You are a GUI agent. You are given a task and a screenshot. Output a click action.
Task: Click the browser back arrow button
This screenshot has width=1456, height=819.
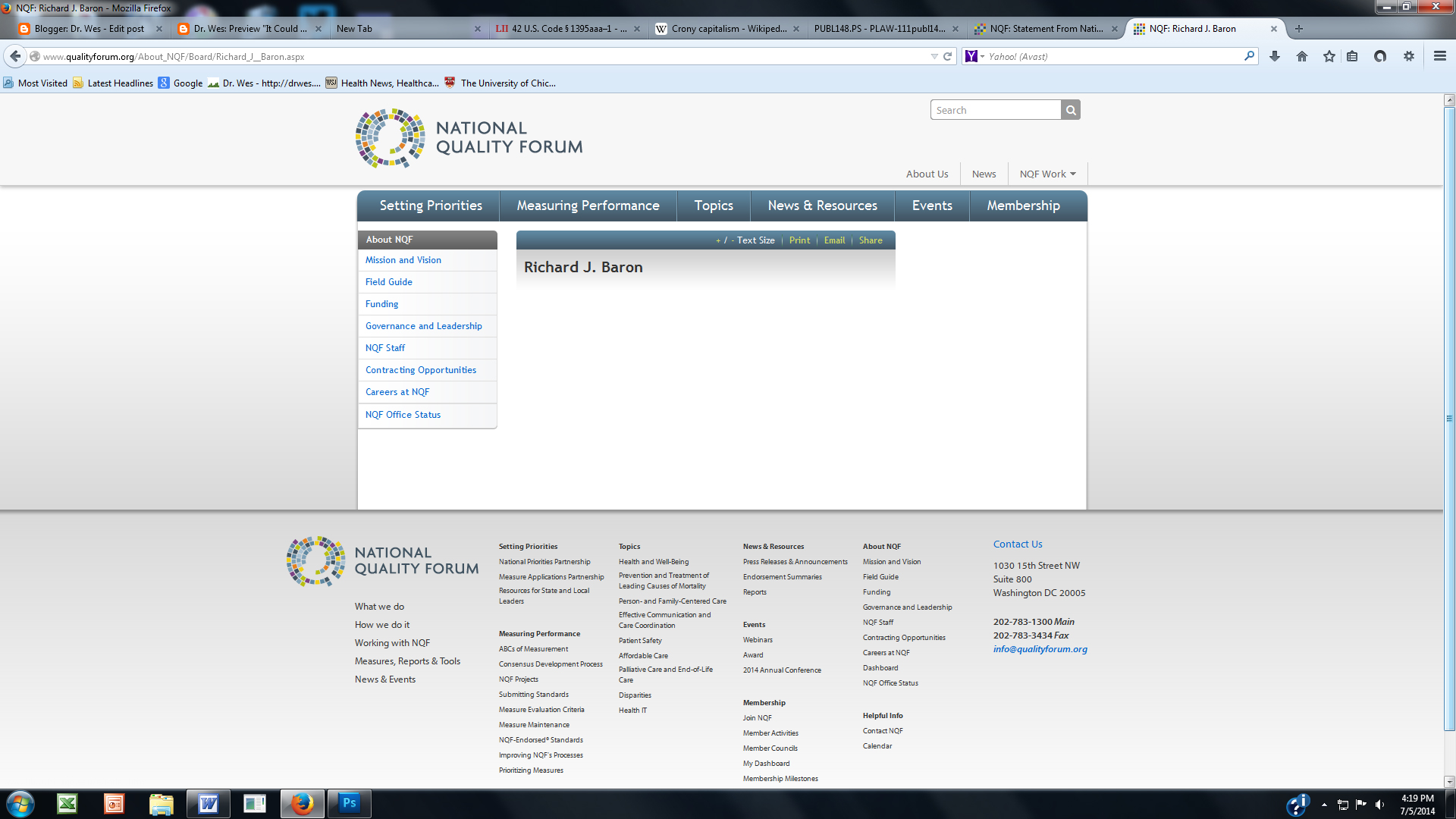tap(15, 56)
